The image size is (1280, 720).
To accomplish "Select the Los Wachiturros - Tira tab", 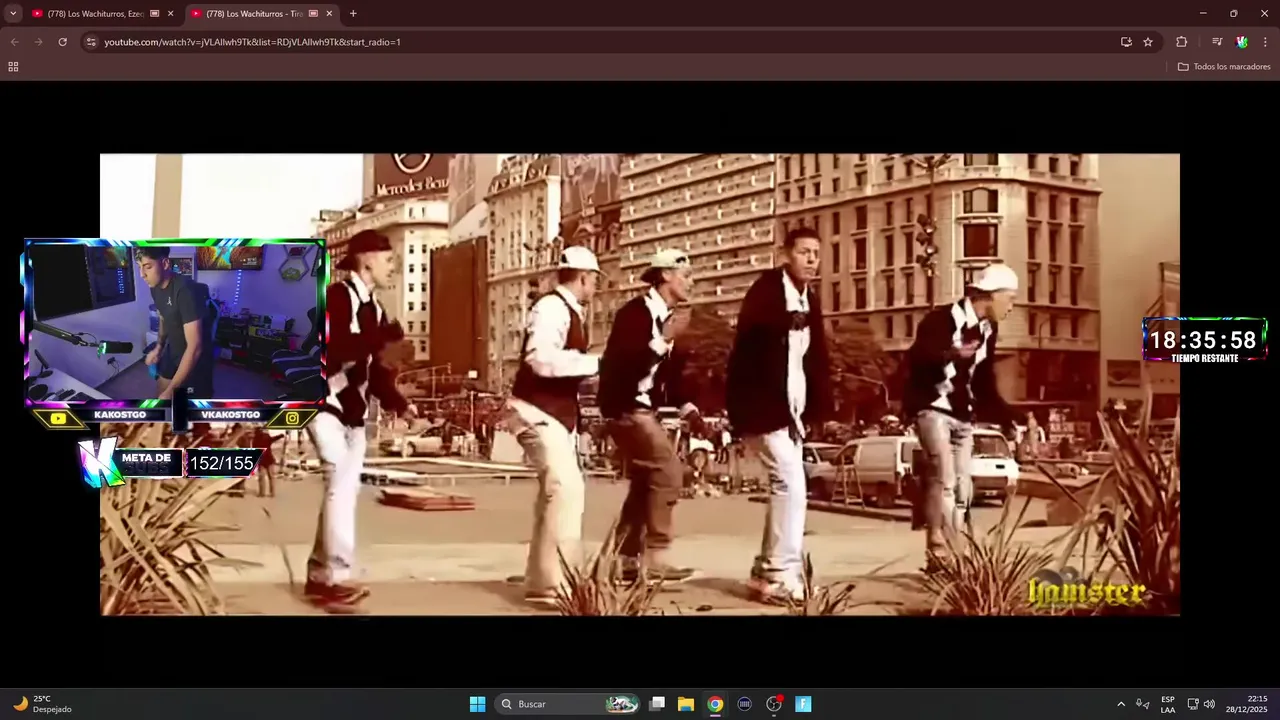I will tap(261, 14).
